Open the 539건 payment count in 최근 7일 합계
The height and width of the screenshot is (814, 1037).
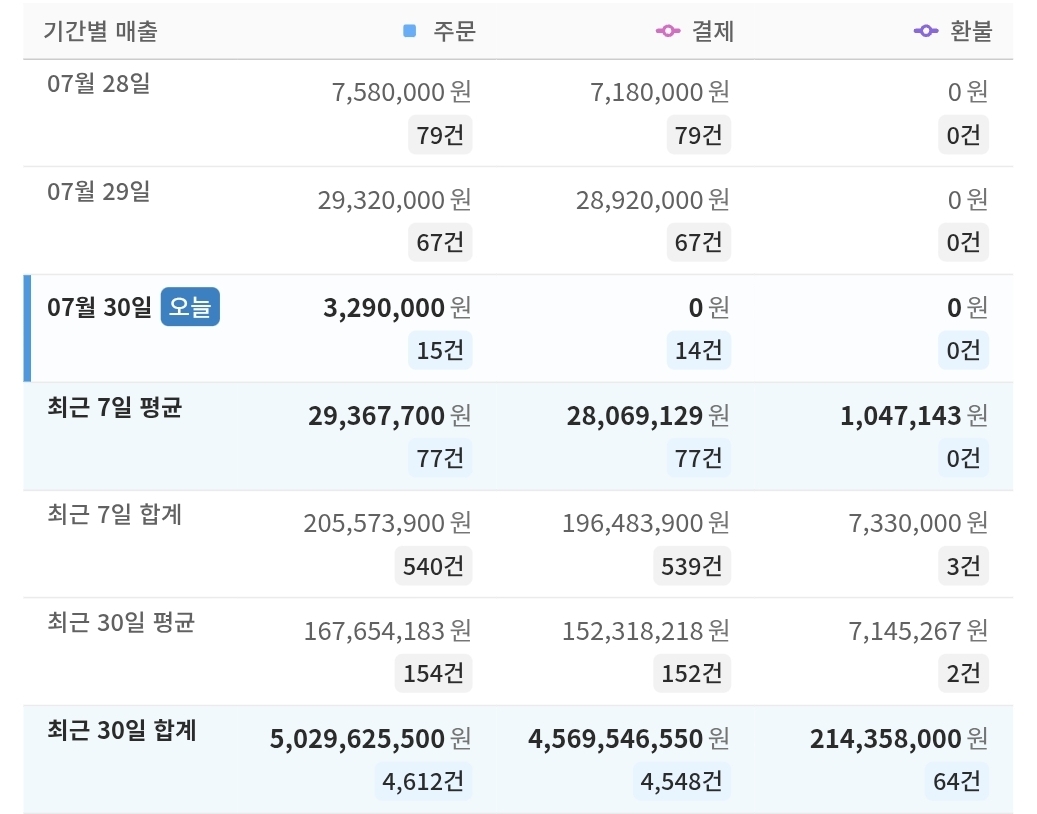pos(692,566)
